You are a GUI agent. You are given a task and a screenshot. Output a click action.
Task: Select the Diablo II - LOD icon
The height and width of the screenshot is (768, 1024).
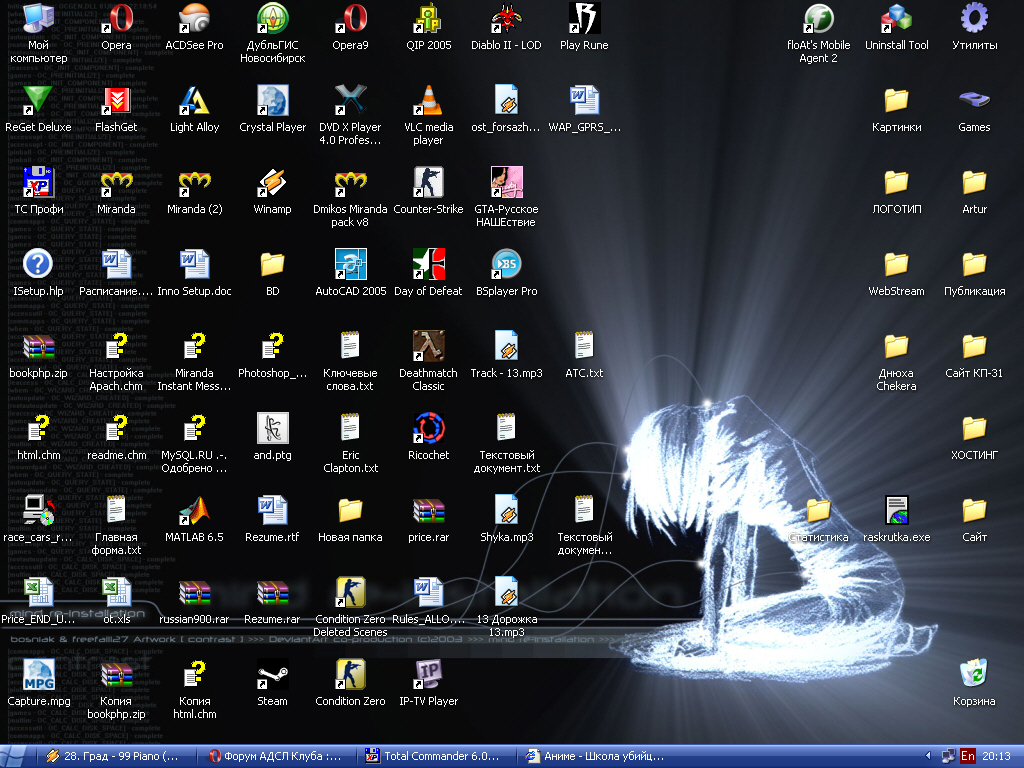pos(506,18)
